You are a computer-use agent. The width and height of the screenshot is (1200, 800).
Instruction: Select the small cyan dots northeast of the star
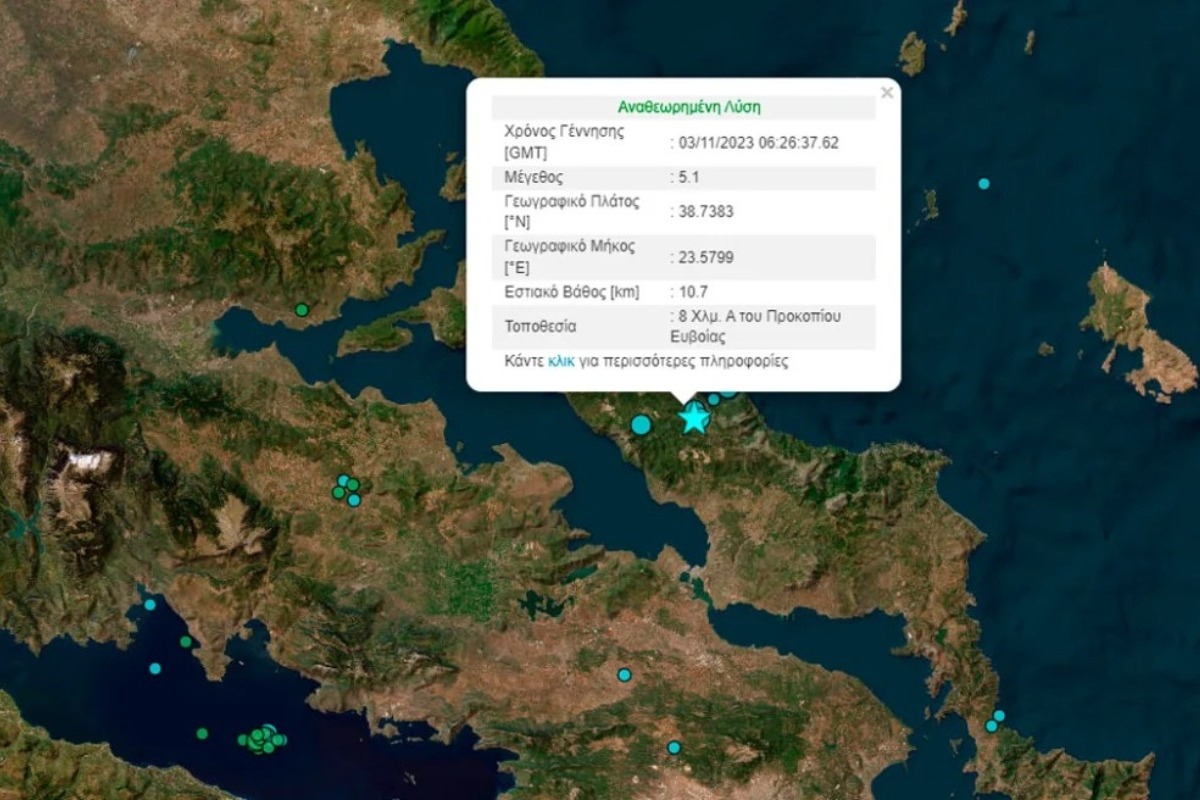click(714, 398)
